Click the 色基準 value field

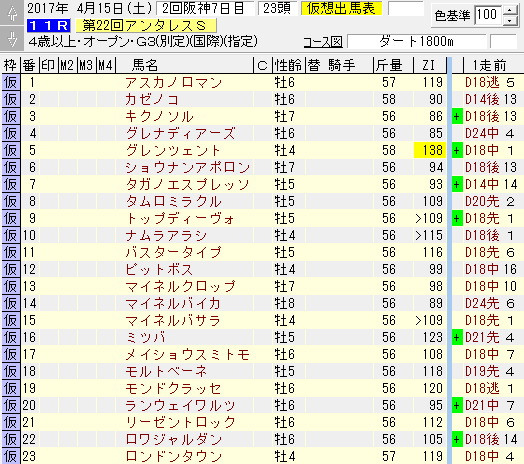point(488,15)
